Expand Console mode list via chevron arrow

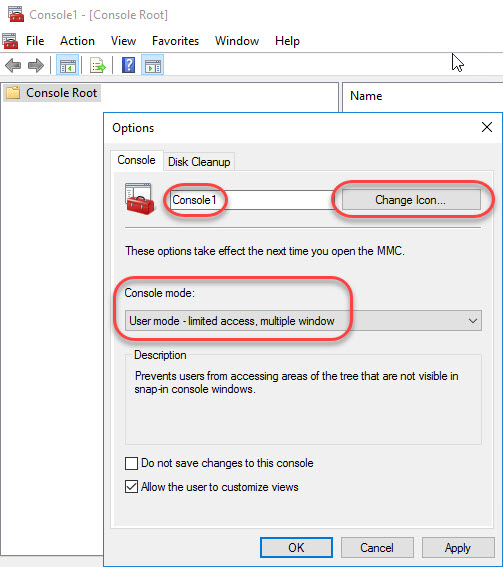(472, 321)
